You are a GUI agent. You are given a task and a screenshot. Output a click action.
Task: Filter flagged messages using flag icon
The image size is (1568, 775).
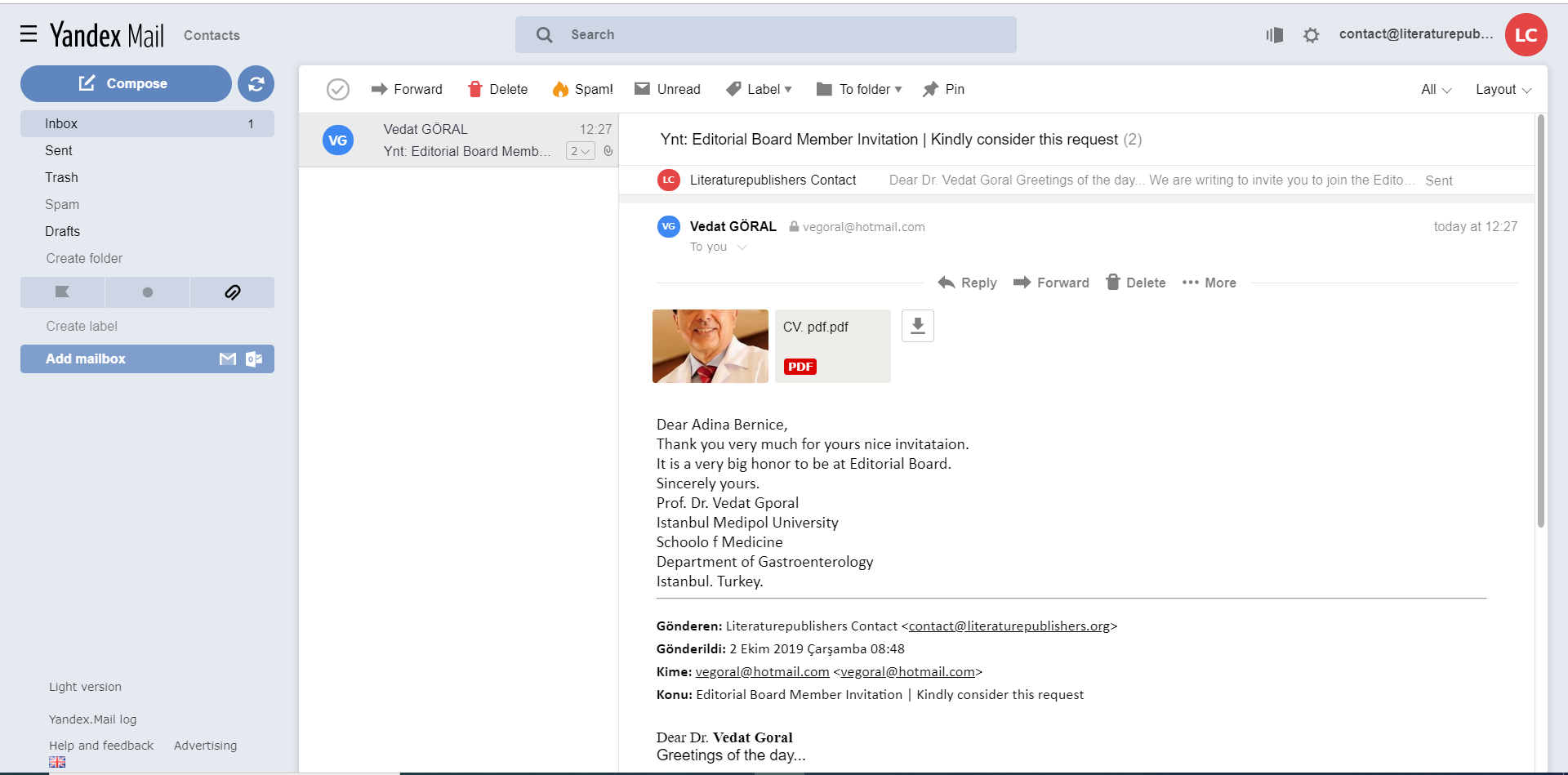pyautogui.click(x=62, y=292)
